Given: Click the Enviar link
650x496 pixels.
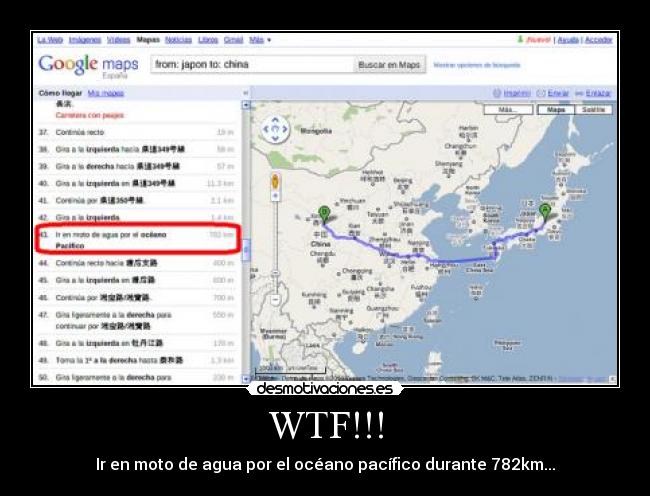Looking at the screenshot, I should [558, 93].
